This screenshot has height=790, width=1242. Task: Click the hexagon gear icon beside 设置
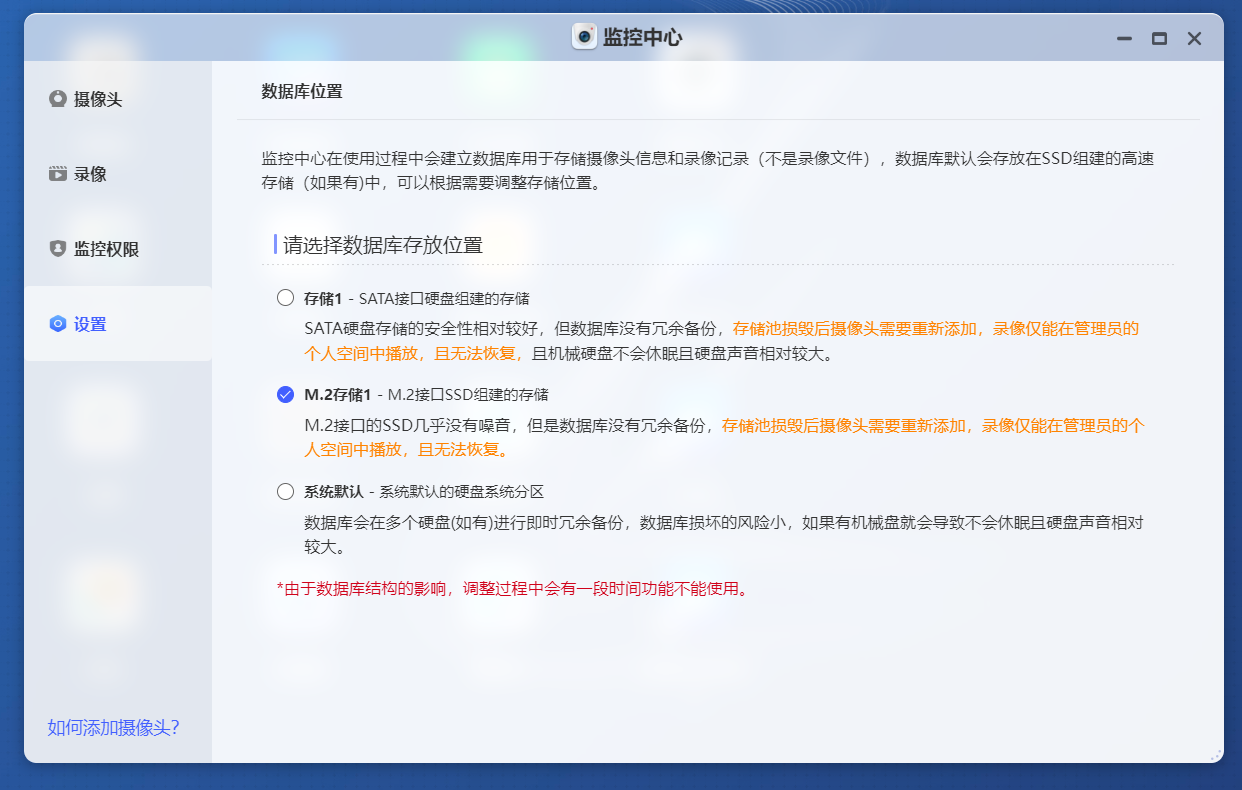coord(58,324)
